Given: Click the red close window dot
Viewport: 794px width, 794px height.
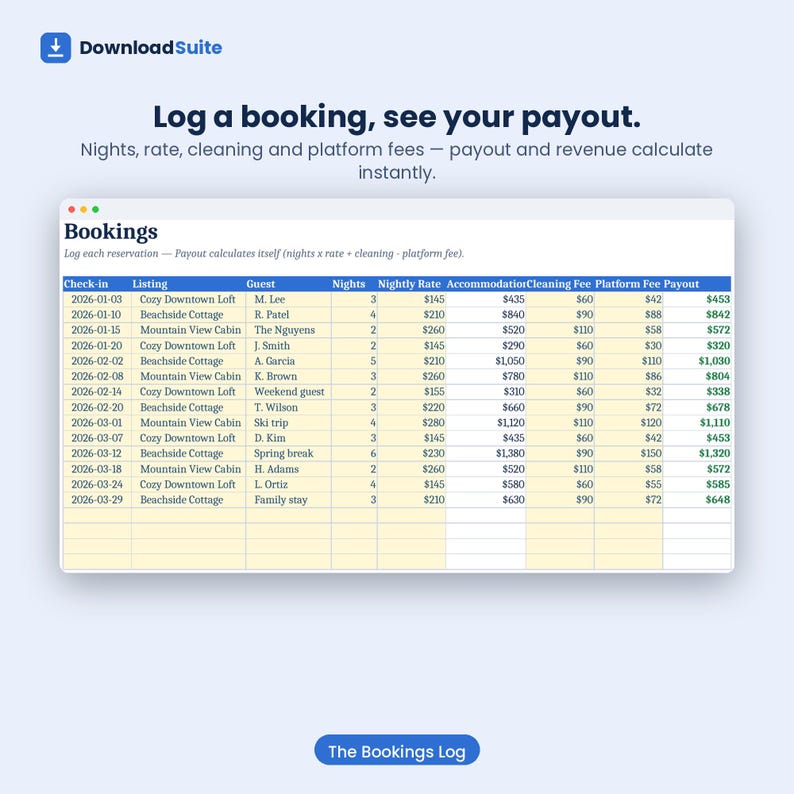Looking at the screenshot, I should (x=72, y=209).
